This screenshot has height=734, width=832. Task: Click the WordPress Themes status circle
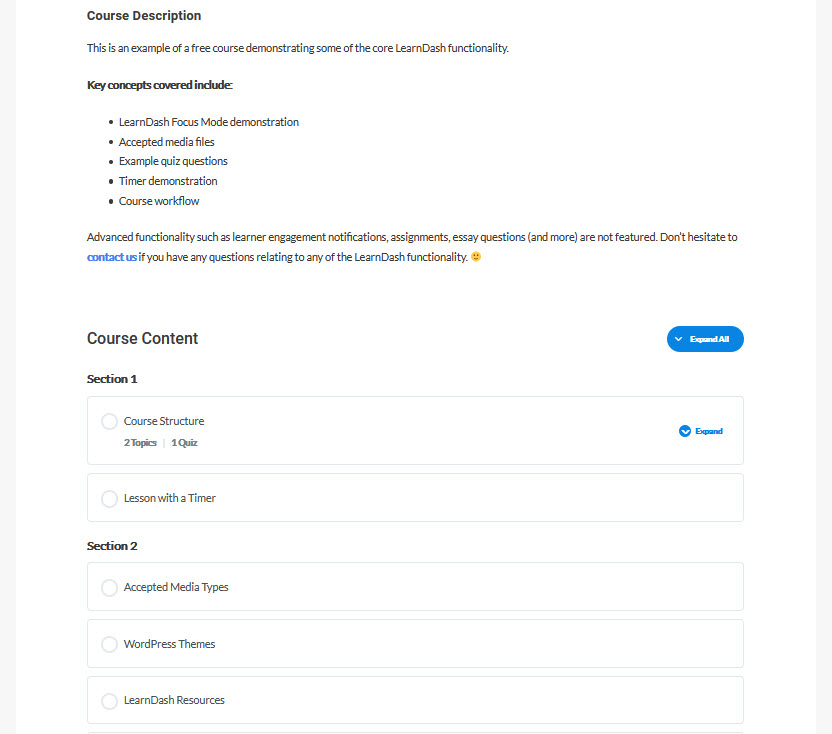coord(110,644)
